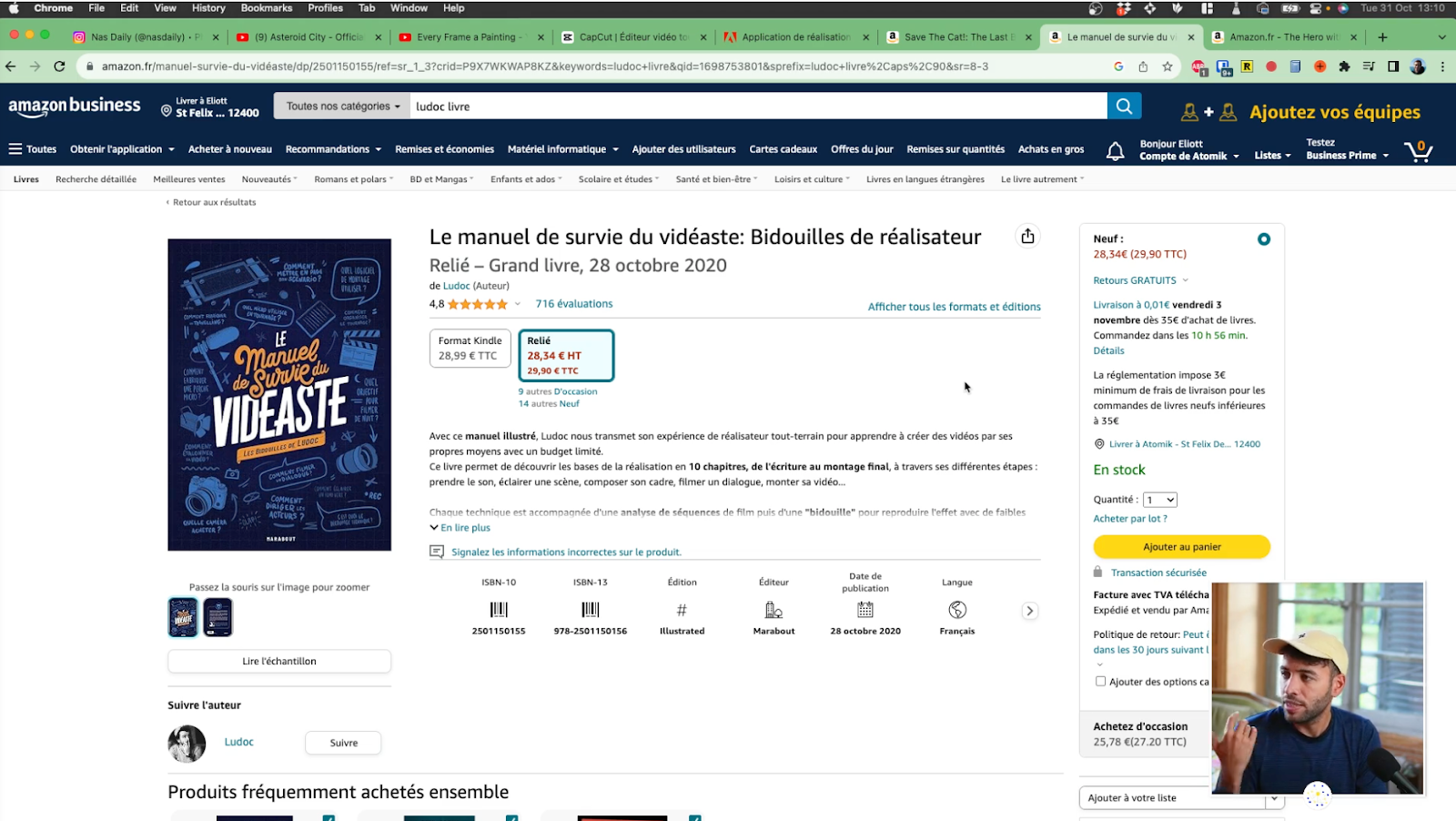Open Chrome three-dot menu
This screenshot has width=1456, height=821.
1442,66
